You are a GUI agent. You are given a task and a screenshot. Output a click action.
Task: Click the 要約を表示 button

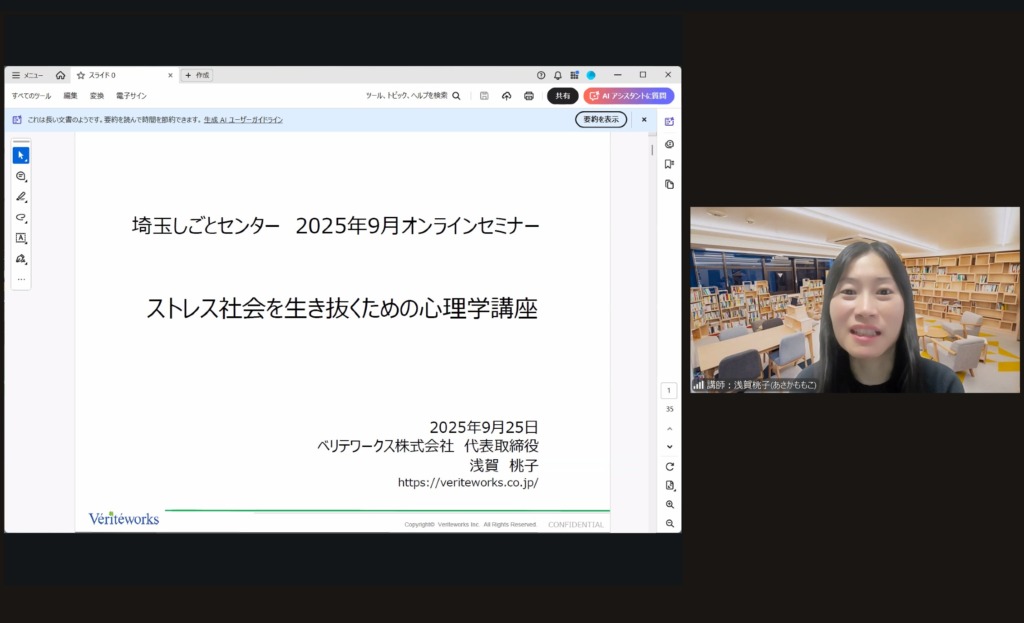pyautogui.click(x=600, y=119)
